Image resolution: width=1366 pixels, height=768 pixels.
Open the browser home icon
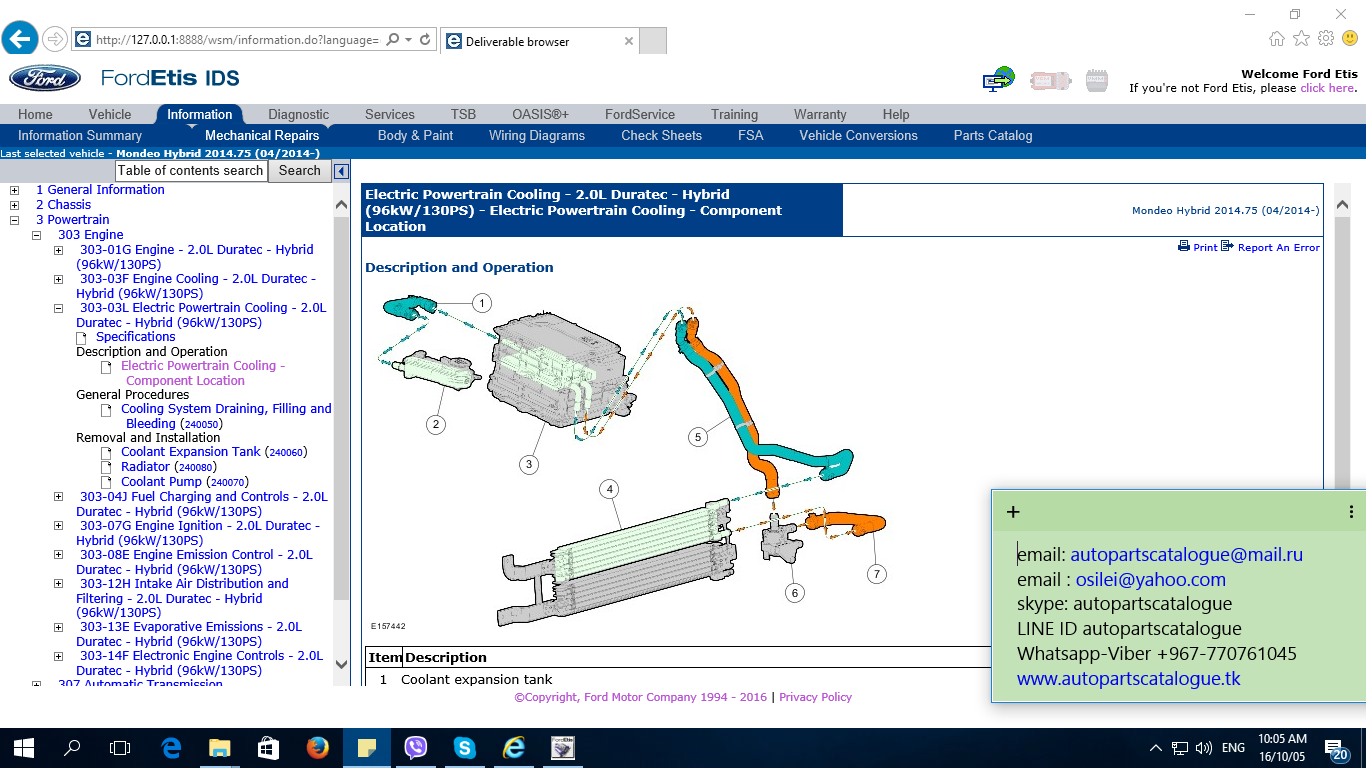pyautogui.click(x=1276, y=39)
